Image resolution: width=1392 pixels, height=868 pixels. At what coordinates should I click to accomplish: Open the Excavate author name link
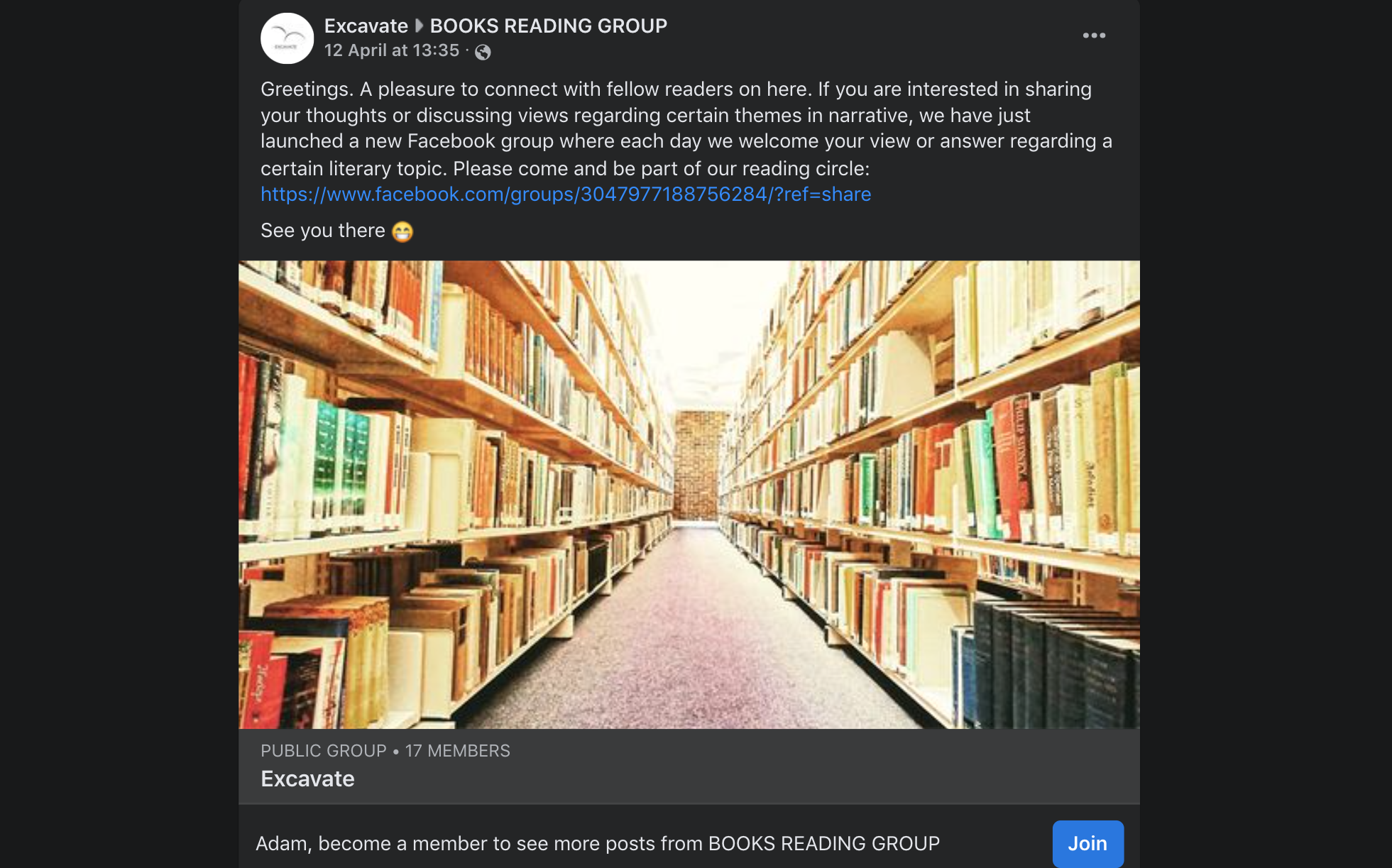[366, 26]
